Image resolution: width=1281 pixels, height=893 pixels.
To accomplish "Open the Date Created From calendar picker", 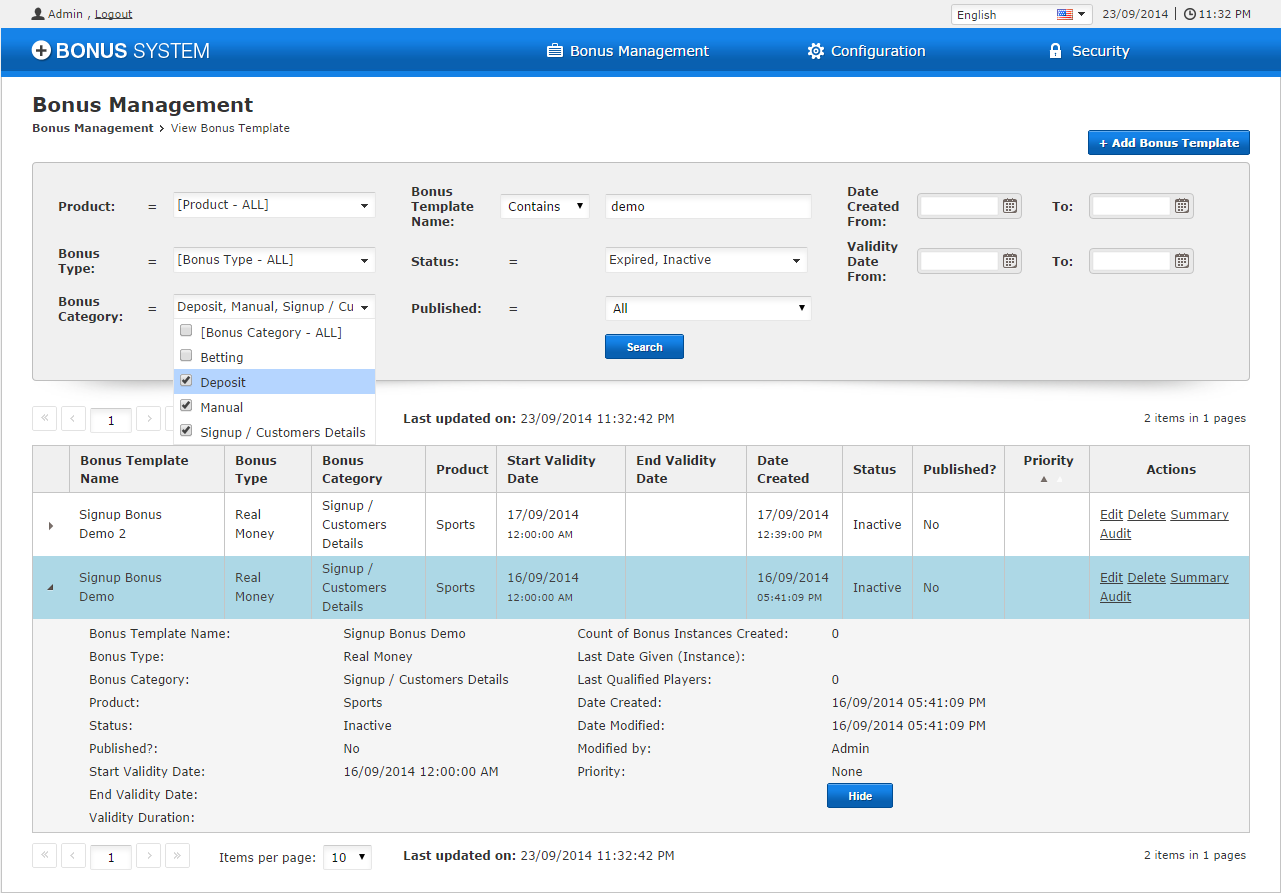I will (1010, 206).
